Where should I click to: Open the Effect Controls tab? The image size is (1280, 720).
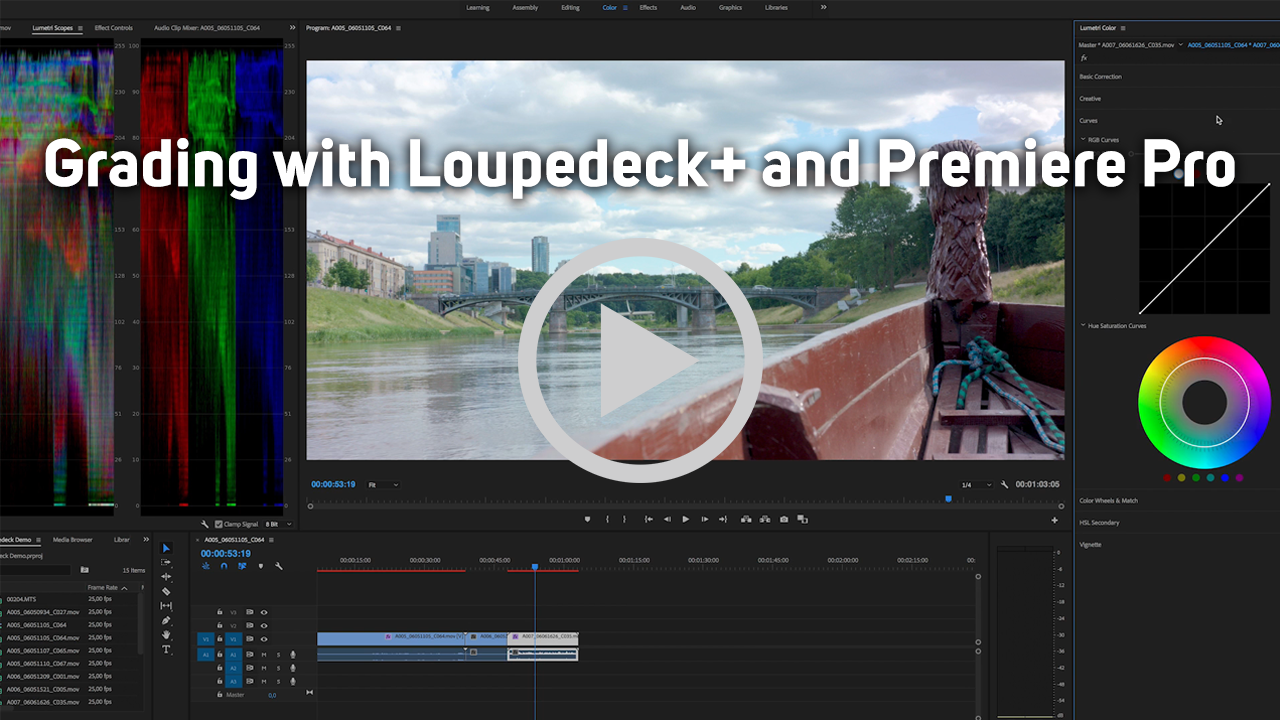click(114, 28)
